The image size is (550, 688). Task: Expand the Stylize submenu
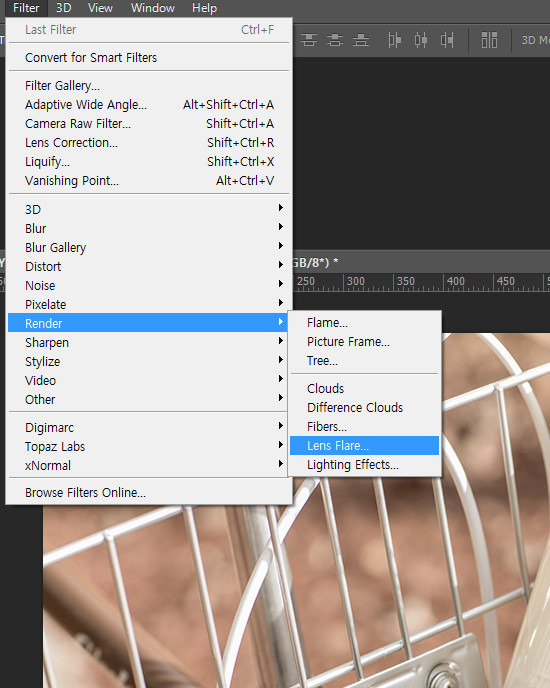click(x=150, y=362)
